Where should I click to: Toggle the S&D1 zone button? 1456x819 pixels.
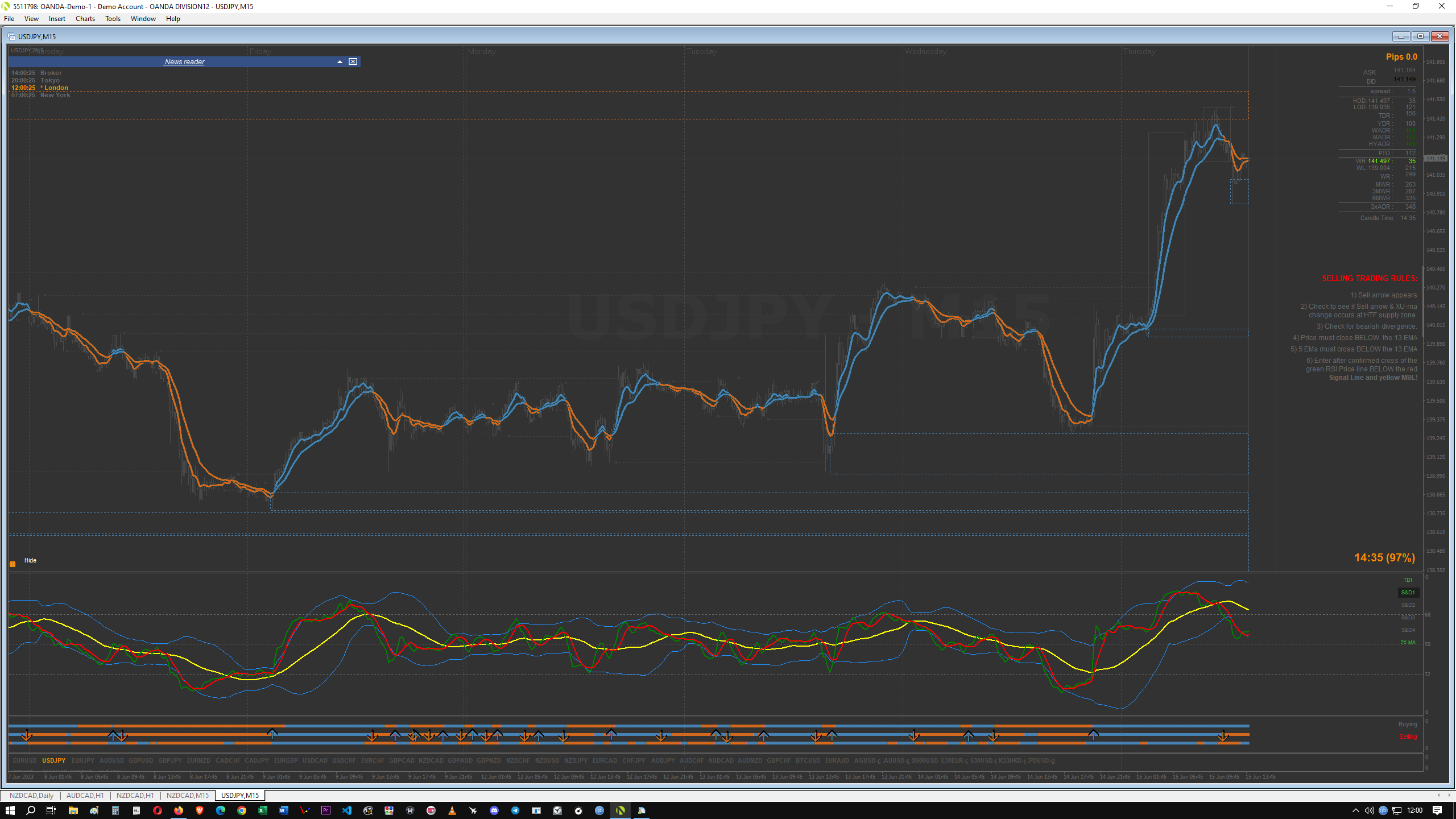coord(1408,593)
